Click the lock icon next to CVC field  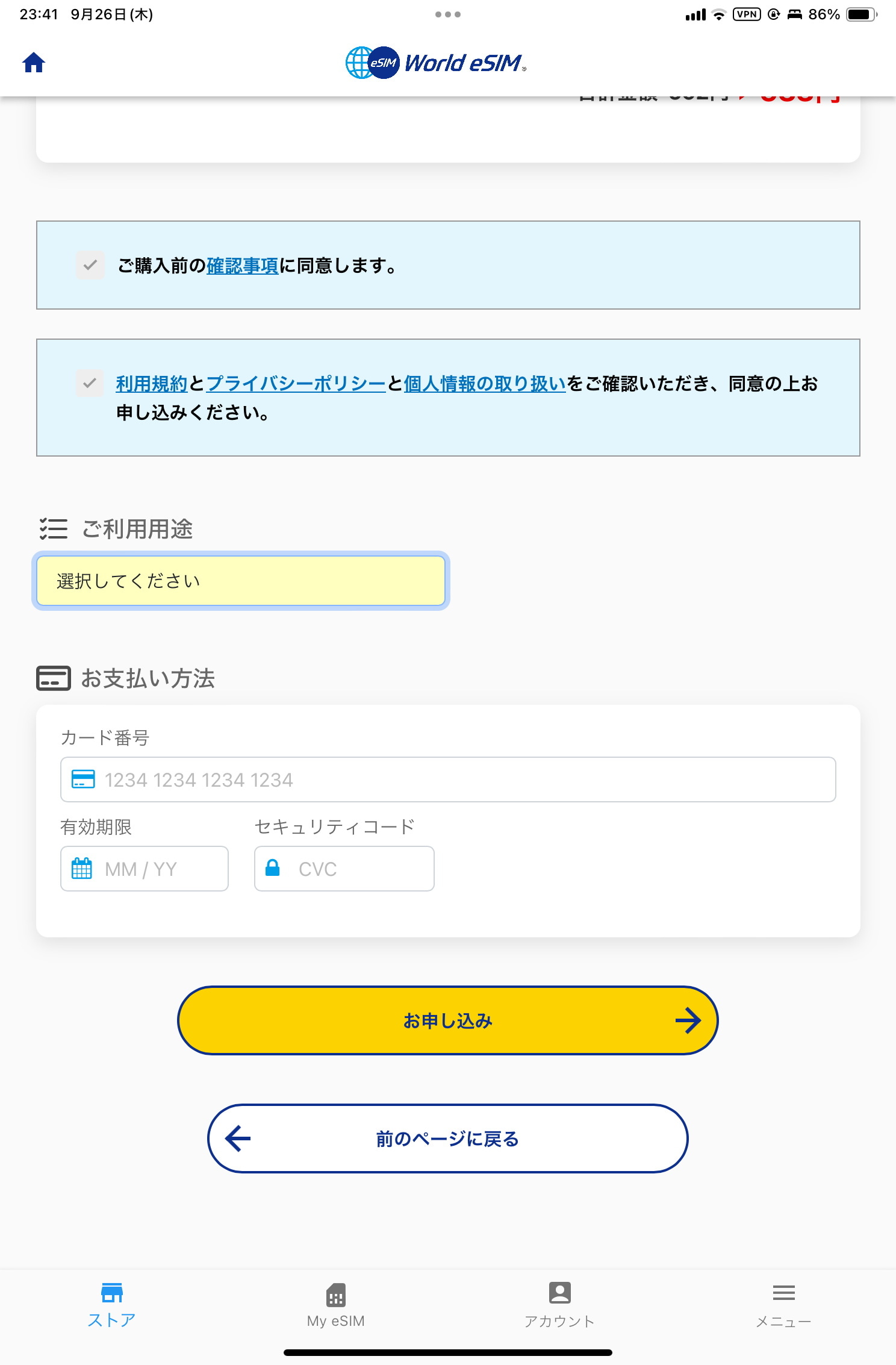[x=275, y=868]
